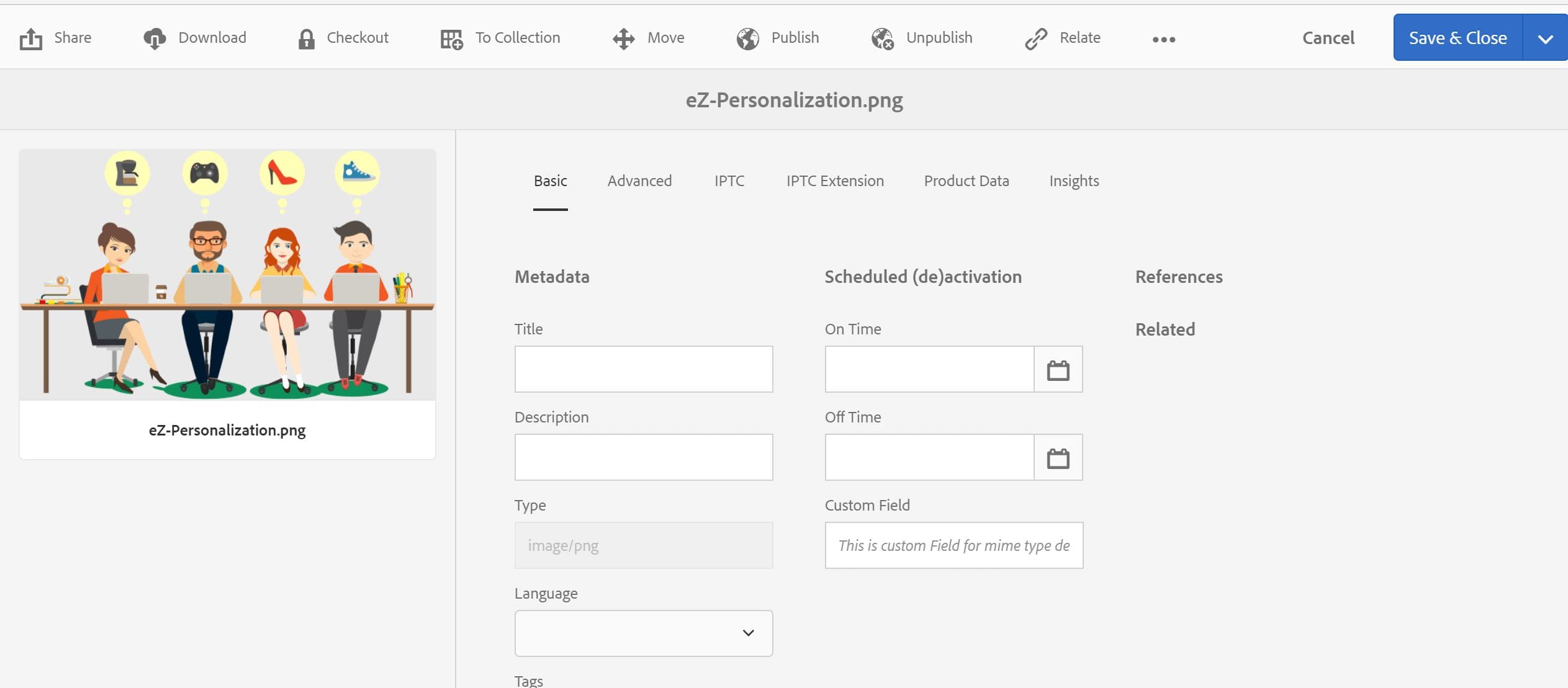
Task: Open the On Time calendar picker
Action: 1057,369
